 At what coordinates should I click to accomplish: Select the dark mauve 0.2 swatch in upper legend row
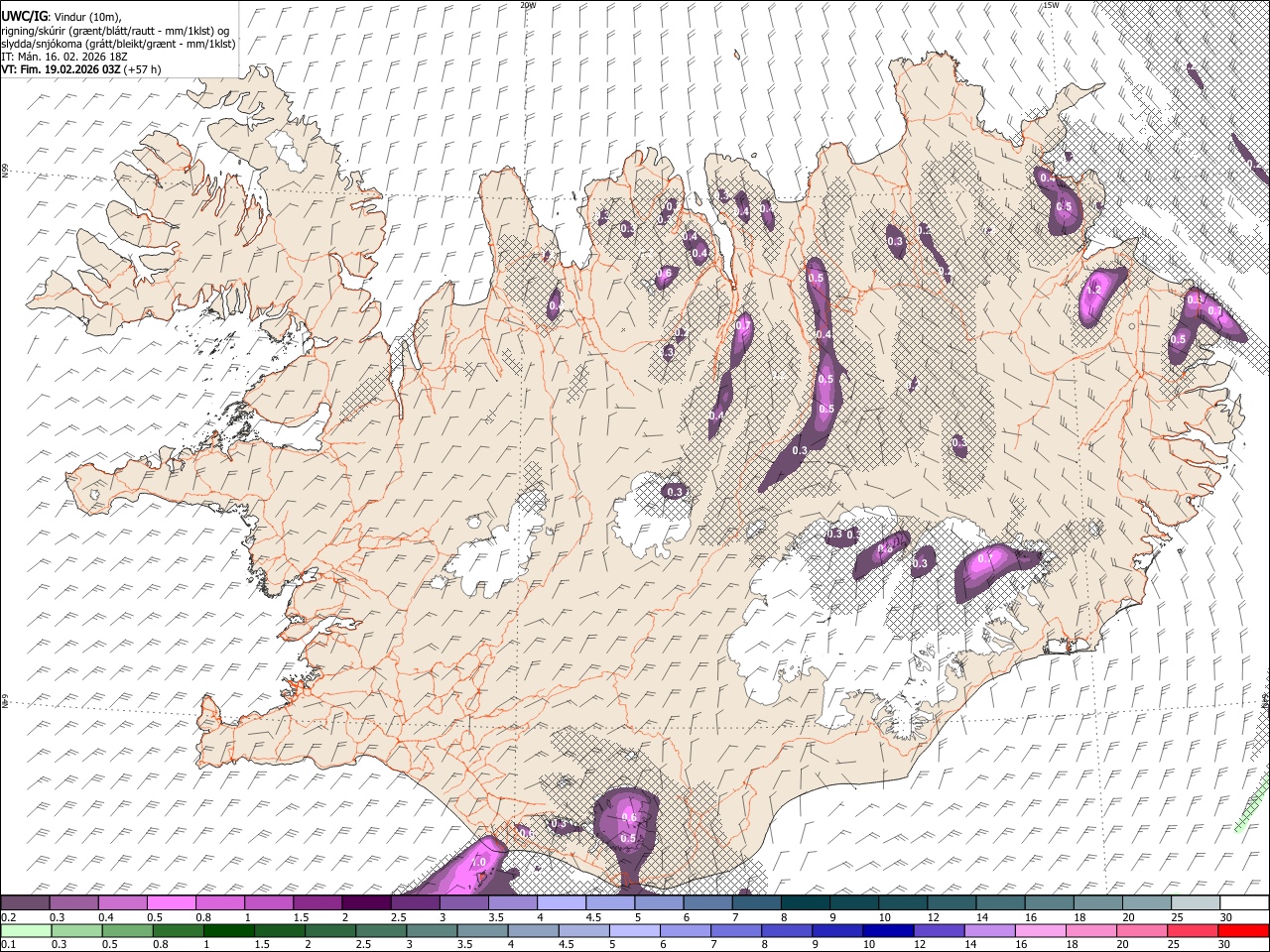pyautogui.click(x=25, y=903)
